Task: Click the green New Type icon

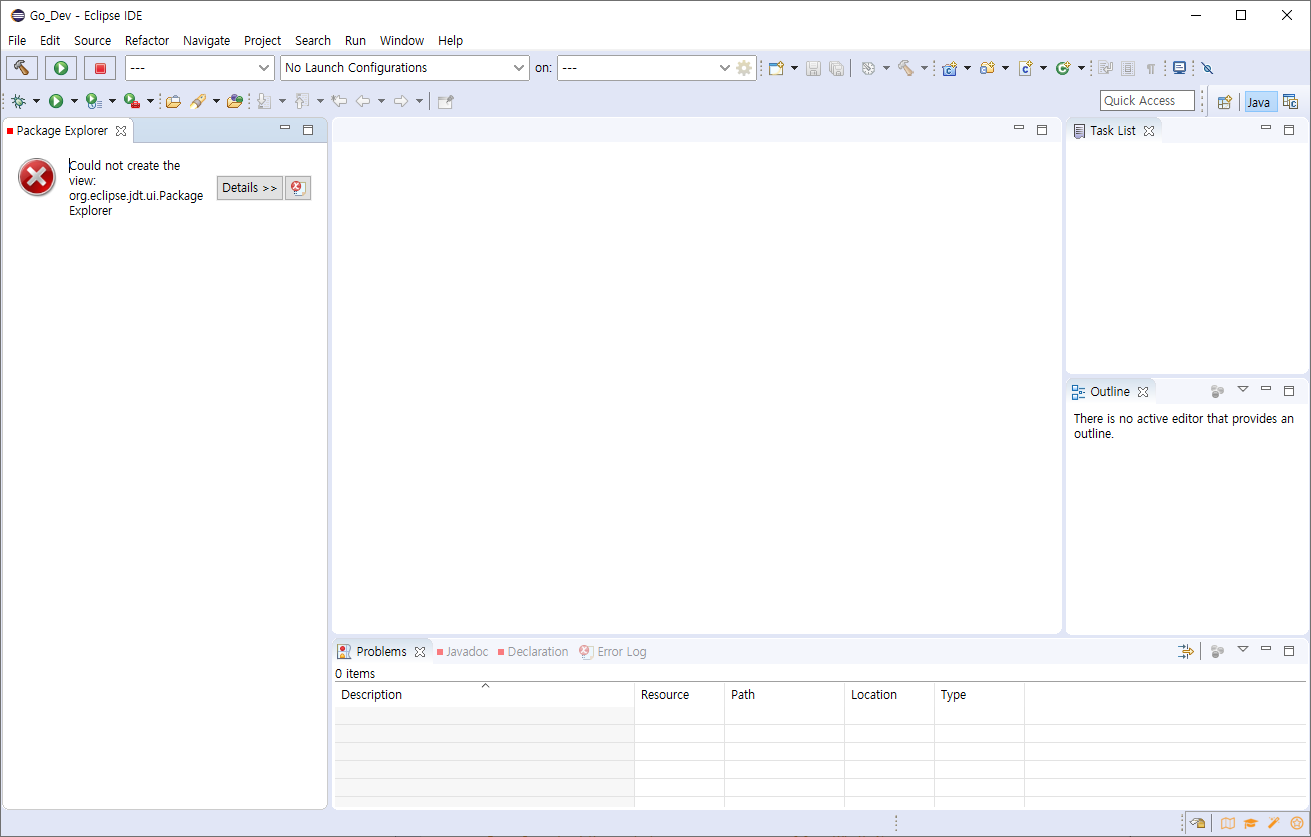Action: tap(1063, 68)
